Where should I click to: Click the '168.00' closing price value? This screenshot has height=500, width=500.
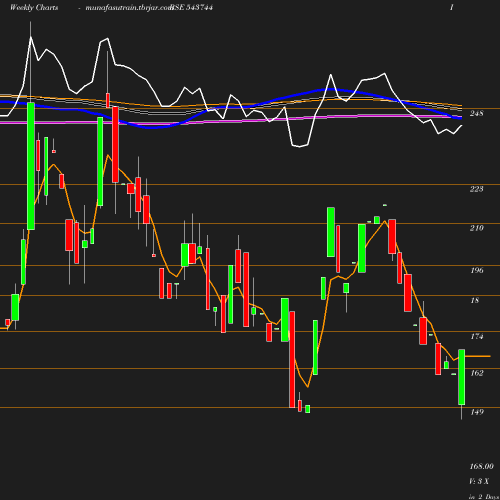click(x=481, y=466)
